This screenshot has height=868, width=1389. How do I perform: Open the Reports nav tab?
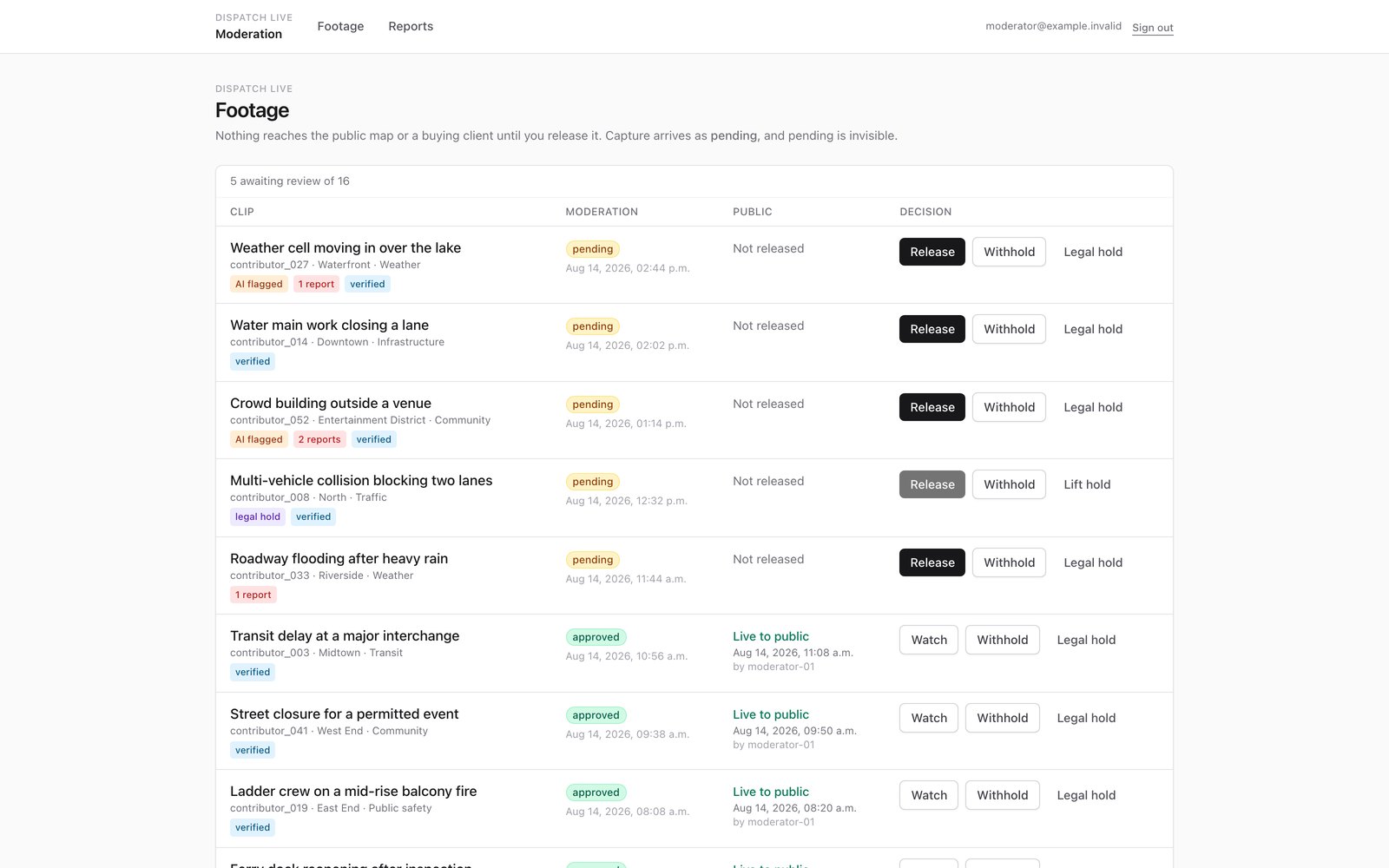click(x=411, y=26)
